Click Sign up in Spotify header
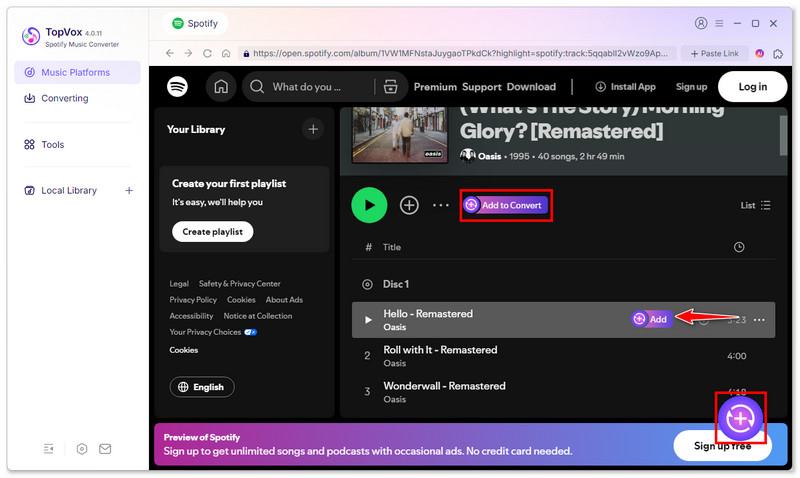The height and width of the screenshot is (478, 800). pos(691,87)
